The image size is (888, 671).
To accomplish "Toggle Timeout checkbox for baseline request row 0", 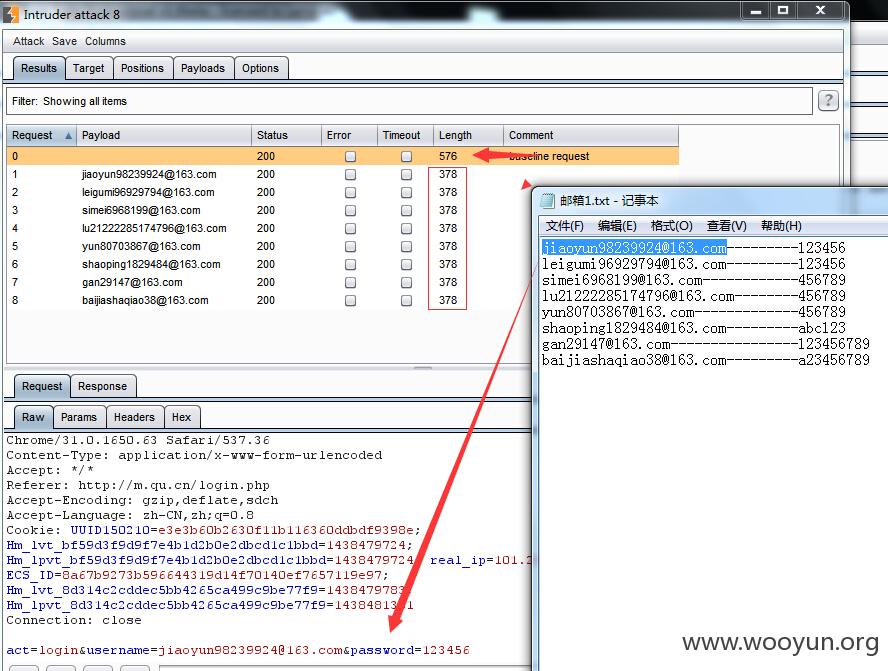I will pos(406,156).
